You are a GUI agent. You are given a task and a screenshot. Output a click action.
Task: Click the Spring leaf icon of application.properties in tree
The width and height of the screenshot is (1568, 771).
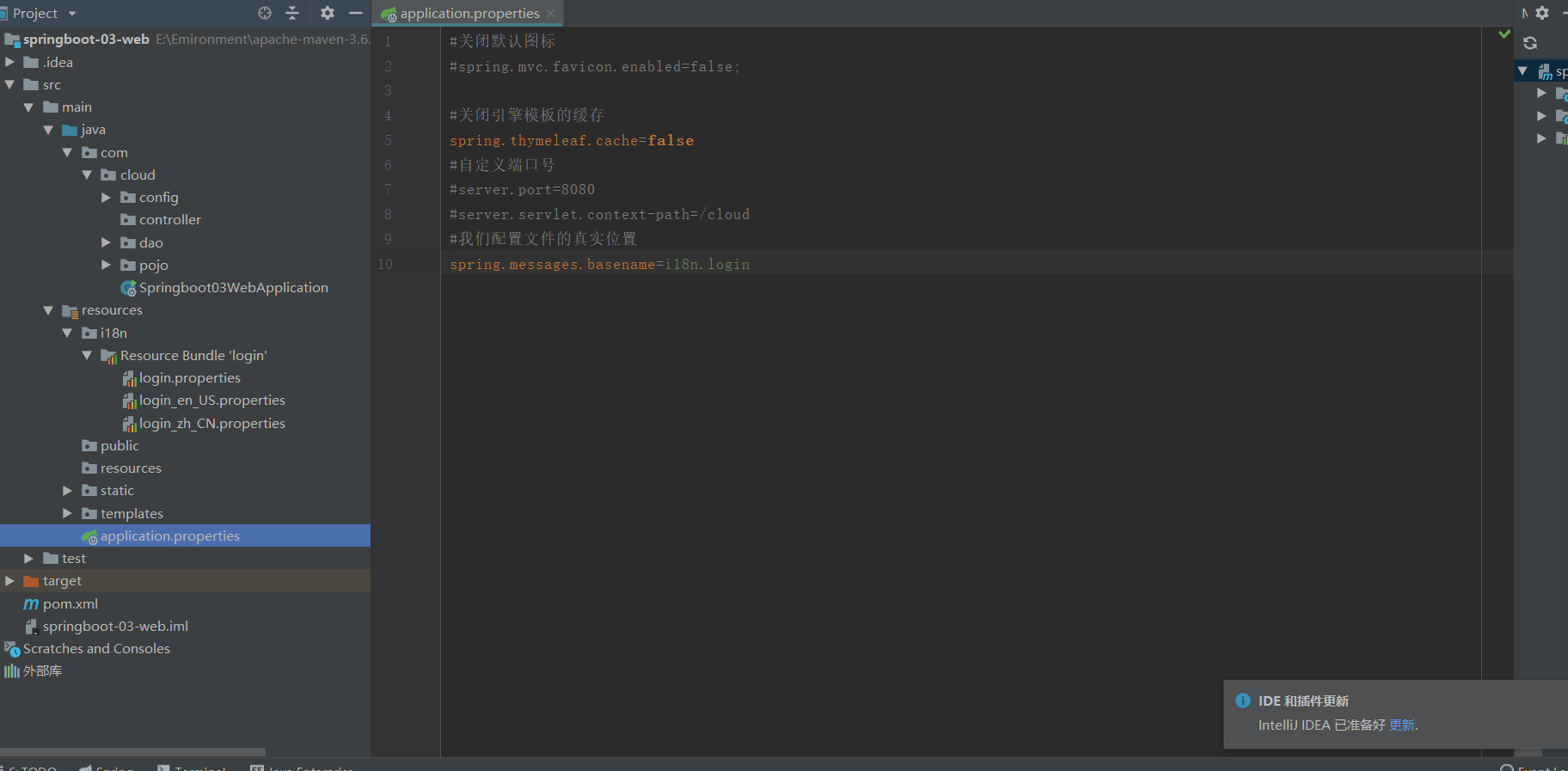tap(89, 536)
